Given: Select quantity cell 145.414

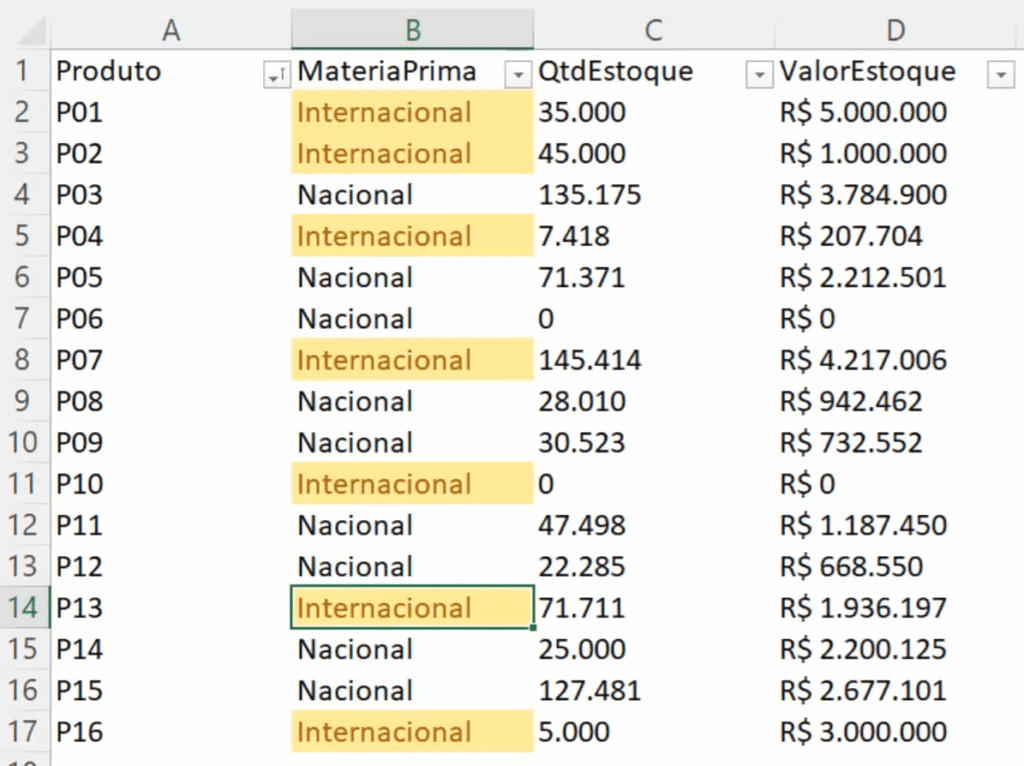Looking at the screenshot, I should click(654, 360).
